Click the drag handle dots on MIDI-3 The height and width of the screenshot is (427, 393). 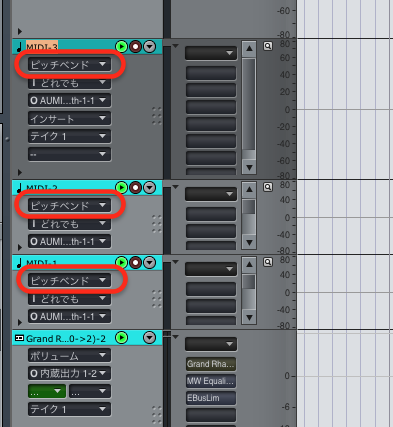157,116
